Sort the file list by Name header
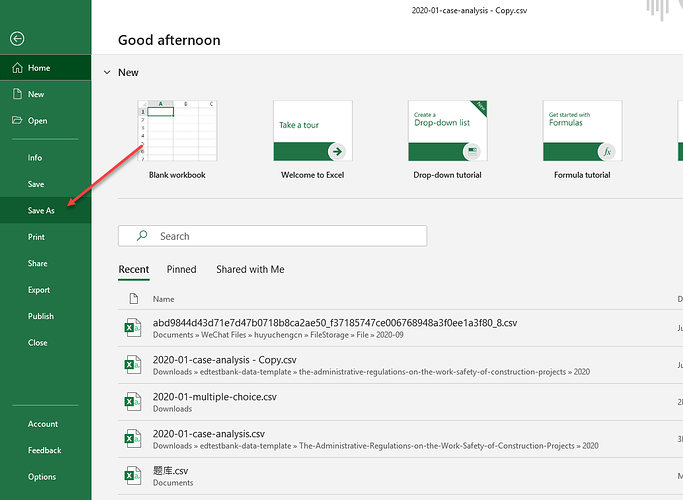 [x=163, y=299]
